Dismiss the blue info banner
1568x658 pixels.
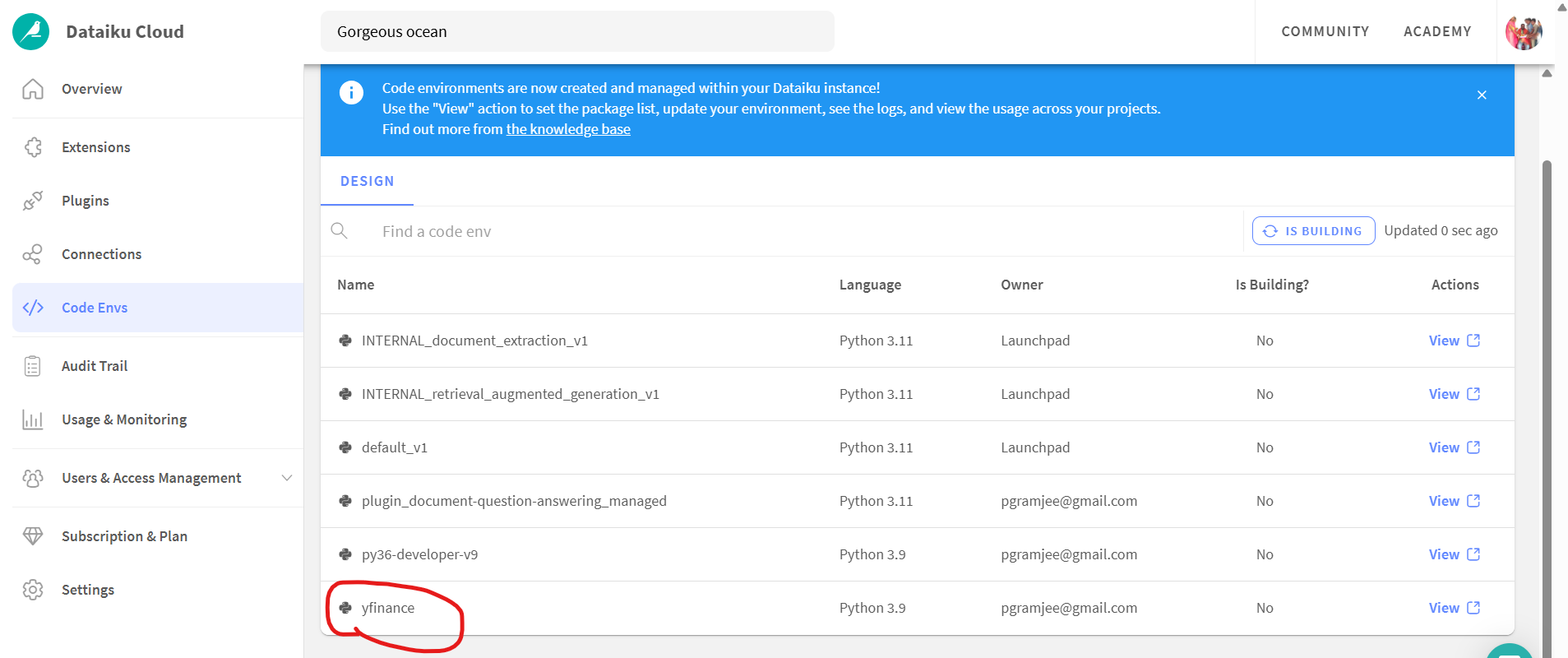click(1482, 95)
